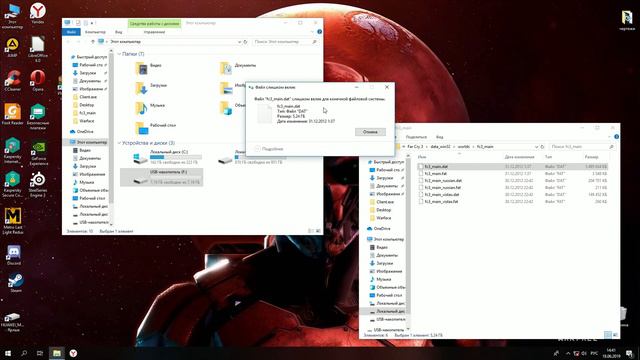Collapse the Папки (7) section
640x360 pixels.
click(x=119, y=54)
